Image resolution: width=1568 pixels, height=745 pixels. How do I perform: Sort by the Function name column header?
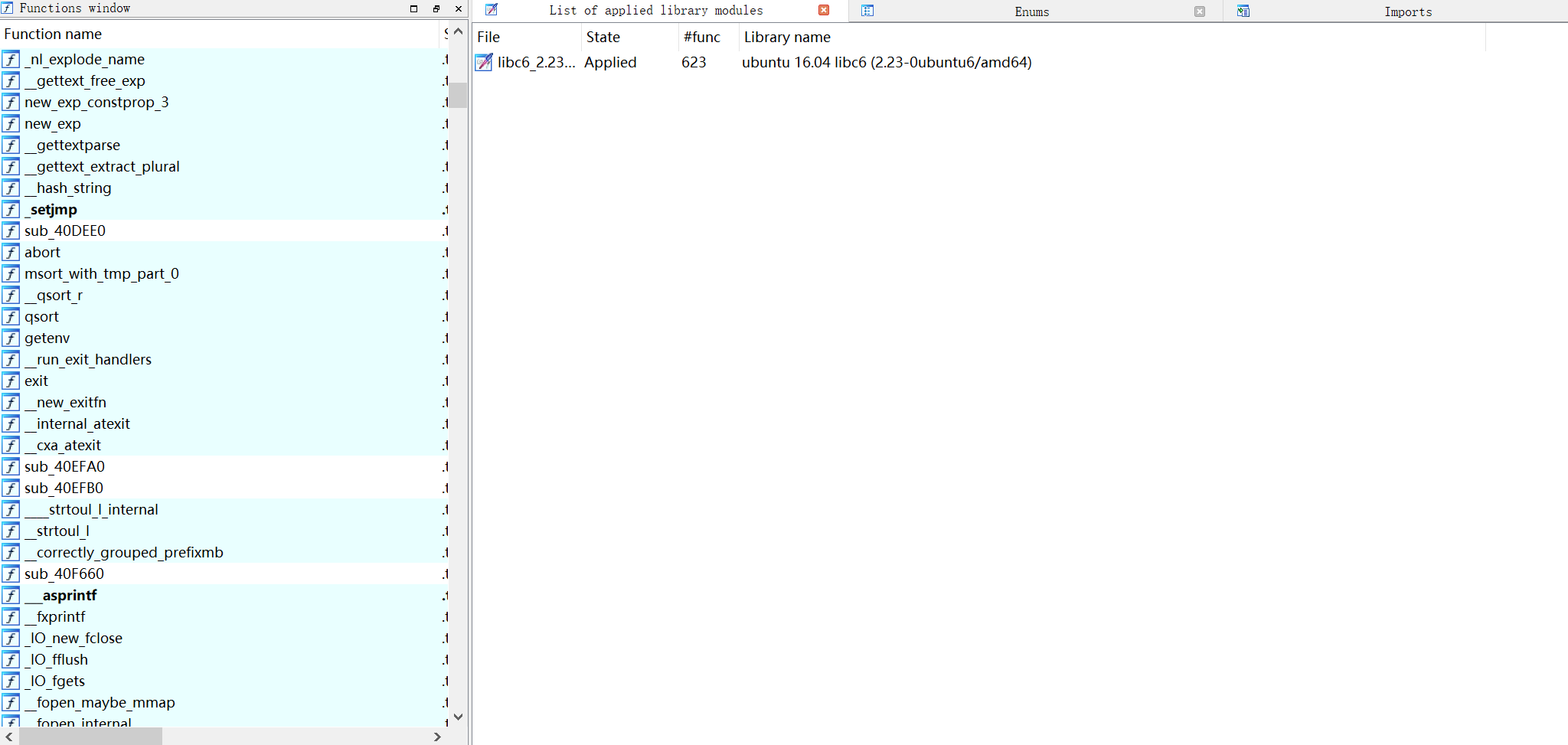point(53,34)
